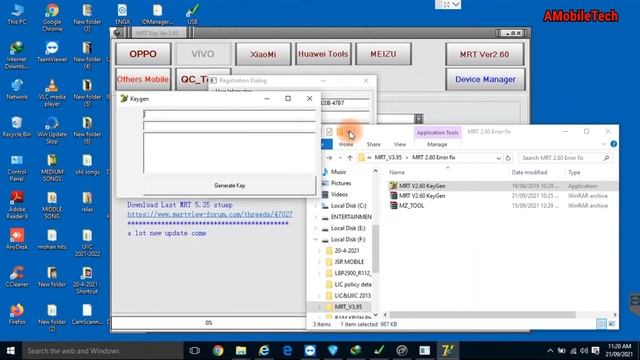
Task: Expand the LIC&UIIC 2013 folder node
Action: [319, 296]
